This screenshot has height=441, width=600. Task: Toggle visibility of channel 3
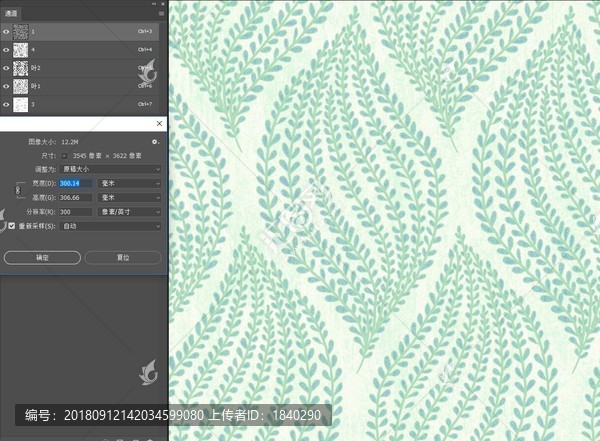pos(6,105)
